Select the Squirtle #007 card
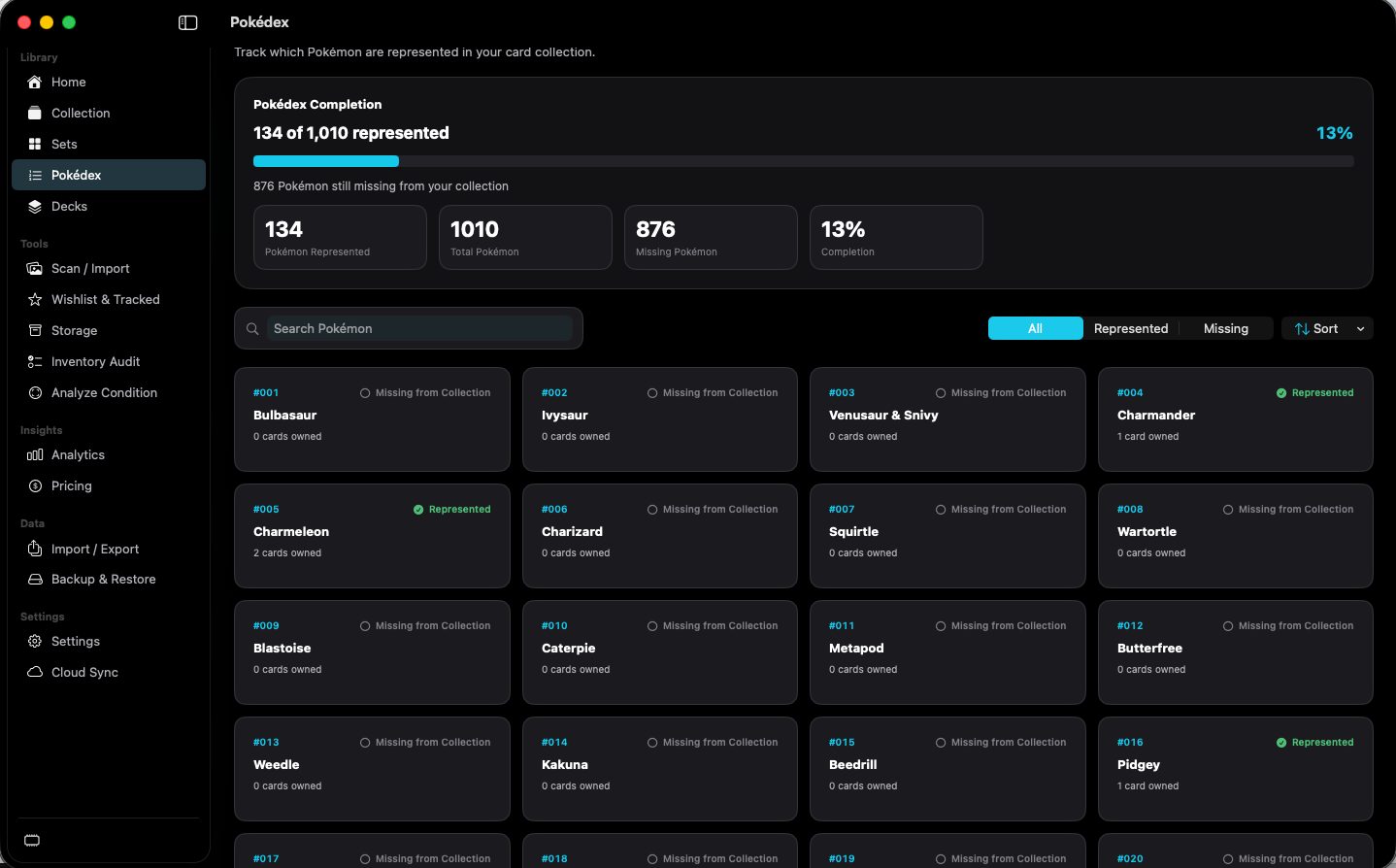 click(947, 536)
